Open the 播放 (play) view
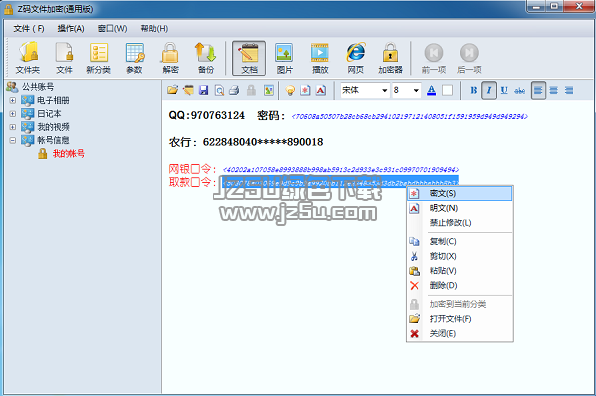This screenshot has width=596, height=396. pyautogui.click(x=320, y=58)
